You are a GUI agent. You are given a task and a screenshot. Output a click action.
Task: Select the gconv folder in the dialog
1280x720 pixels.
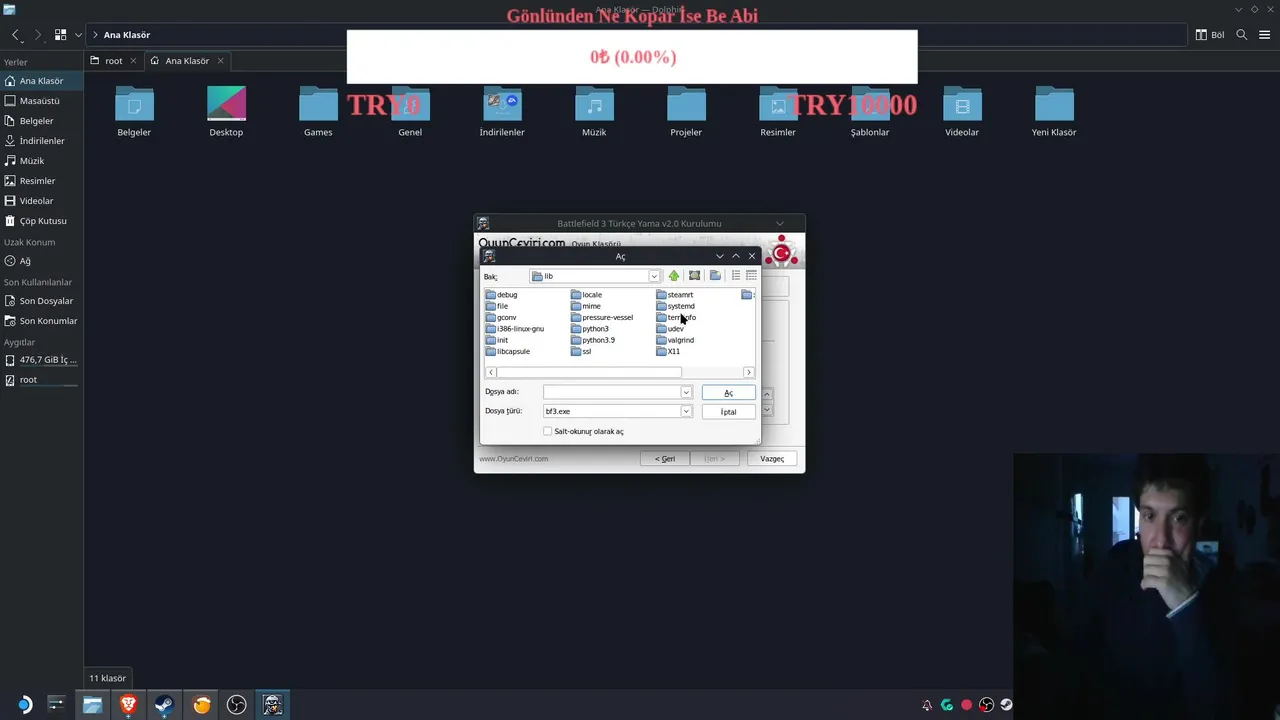pyautogui.click(x=501, y=317)
